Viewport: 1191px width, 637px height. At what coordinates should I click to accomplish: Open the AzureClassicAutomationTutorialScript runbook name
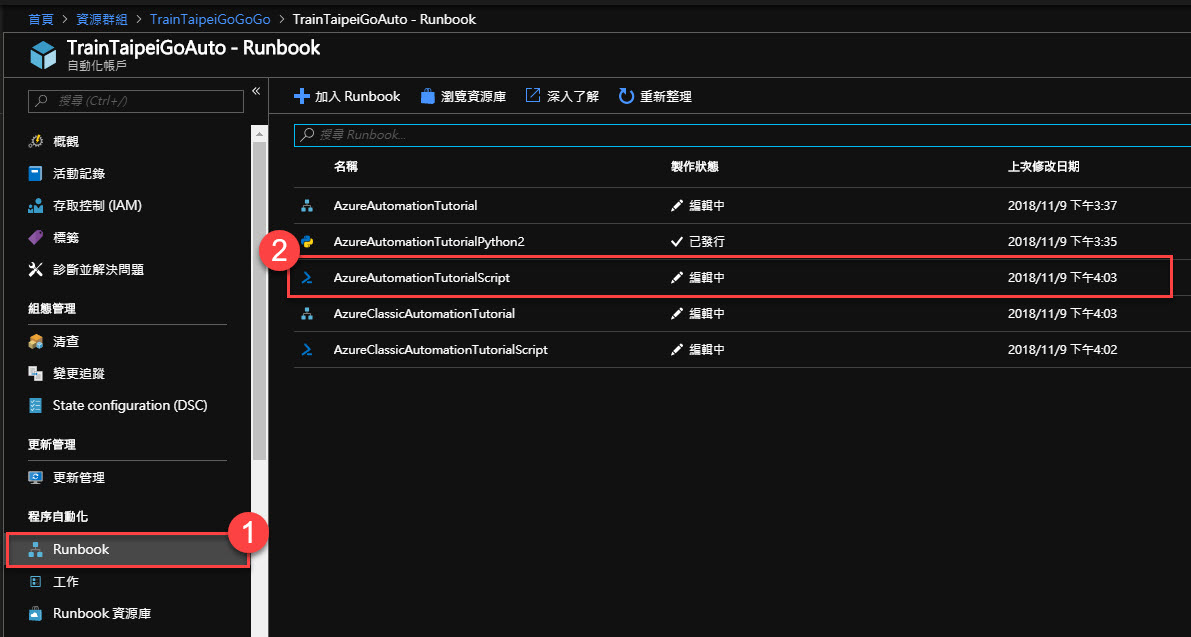tap(441, 350)
